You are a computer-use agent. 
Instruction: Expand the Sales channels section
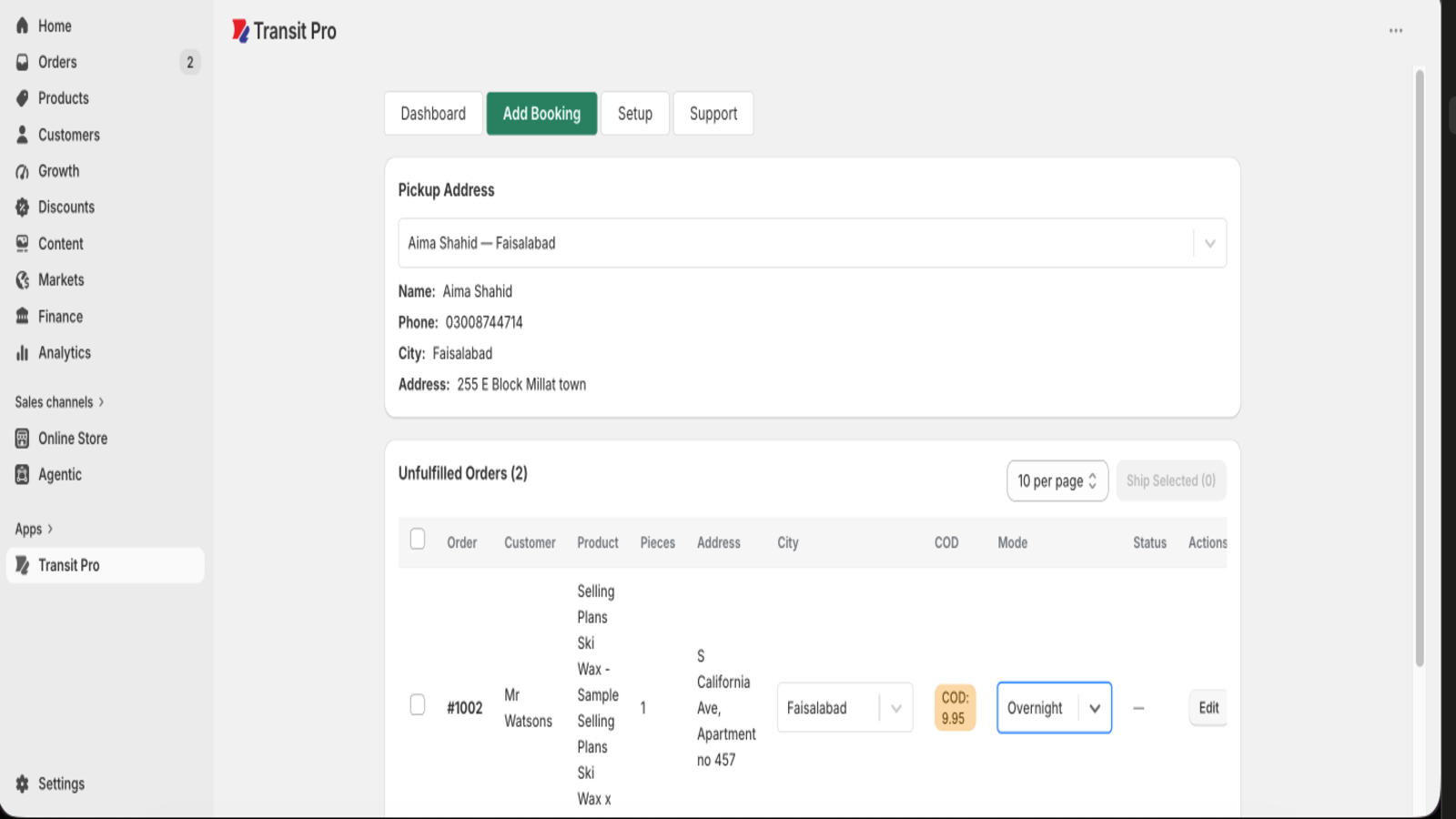[59, 401]
